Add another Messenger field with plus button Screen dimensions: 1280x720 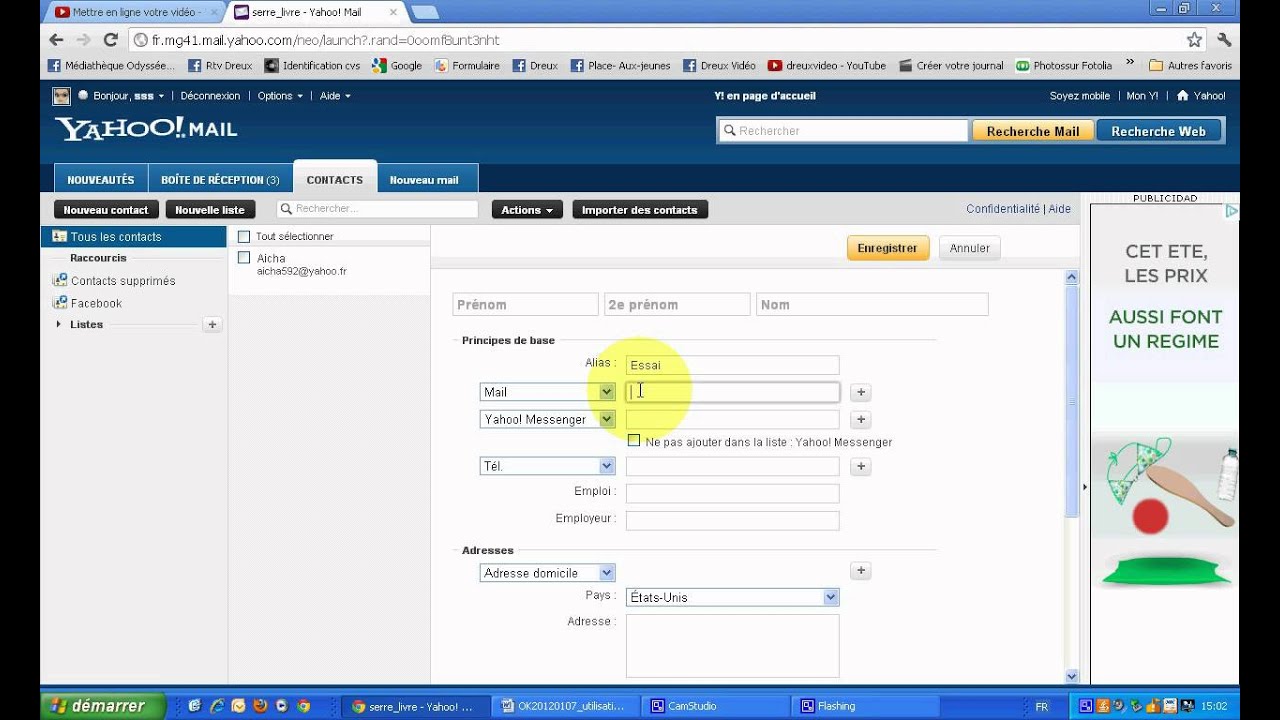tap(861, 420)
